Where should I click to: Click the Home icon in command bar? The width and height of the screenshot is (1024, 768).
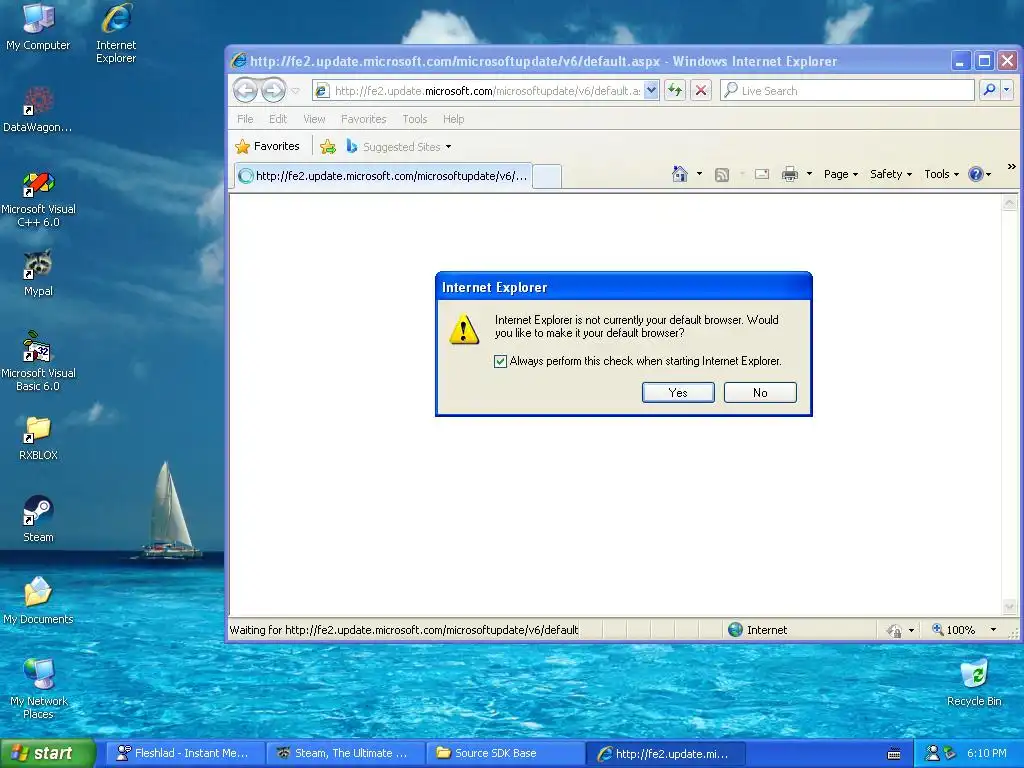[x=680, y=174]
